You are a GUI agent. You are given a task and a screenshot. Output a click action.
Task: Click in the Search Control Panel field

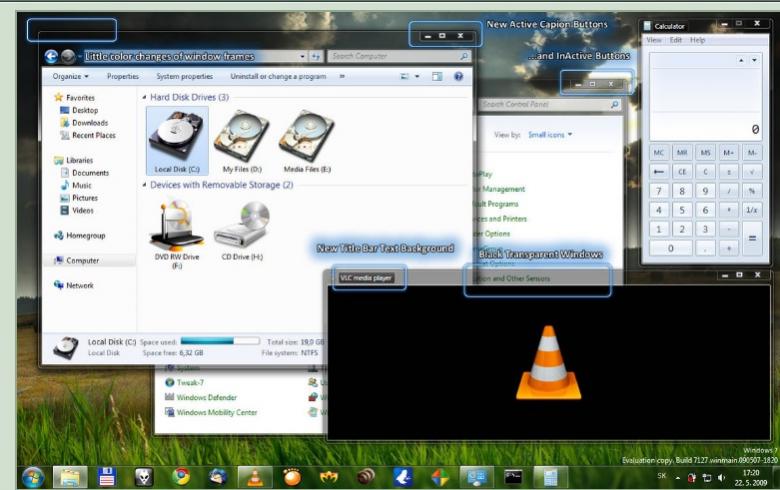click(x=551, y=104)
